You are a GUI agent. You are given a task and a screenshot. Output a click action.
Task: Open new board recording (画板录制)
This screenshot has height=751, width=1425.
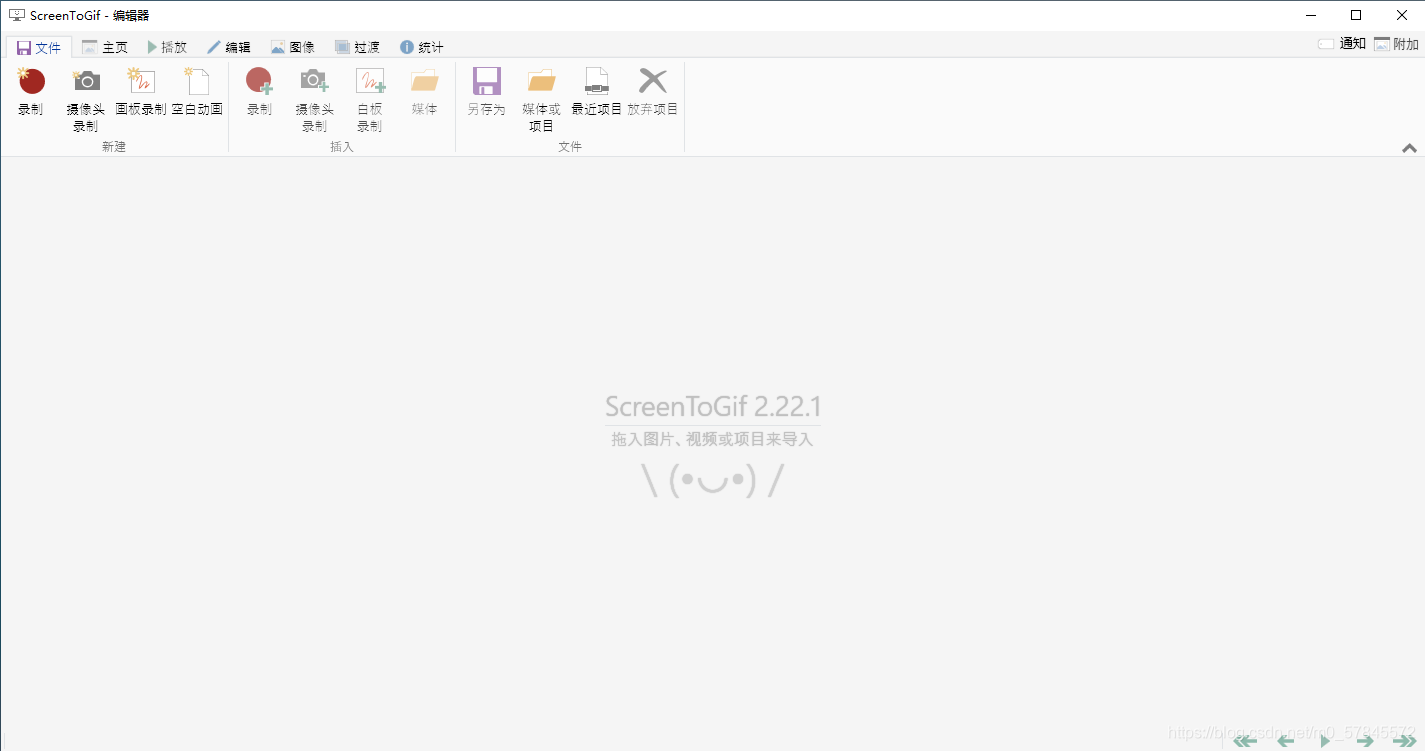pyautogui.click(x=141, y=92)
